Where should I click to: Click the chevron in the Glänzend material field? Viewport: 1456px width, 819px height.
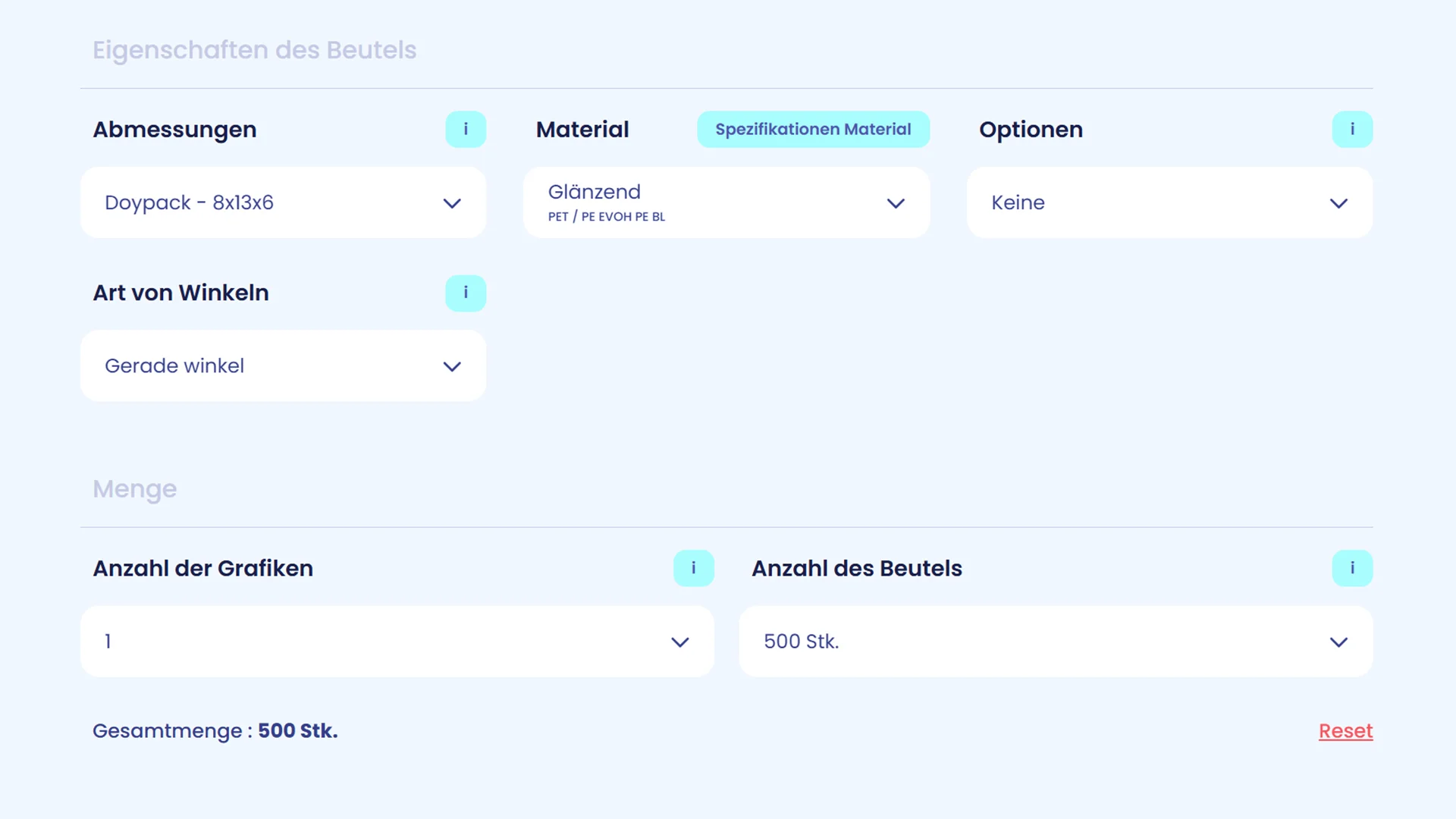(896, 203)
